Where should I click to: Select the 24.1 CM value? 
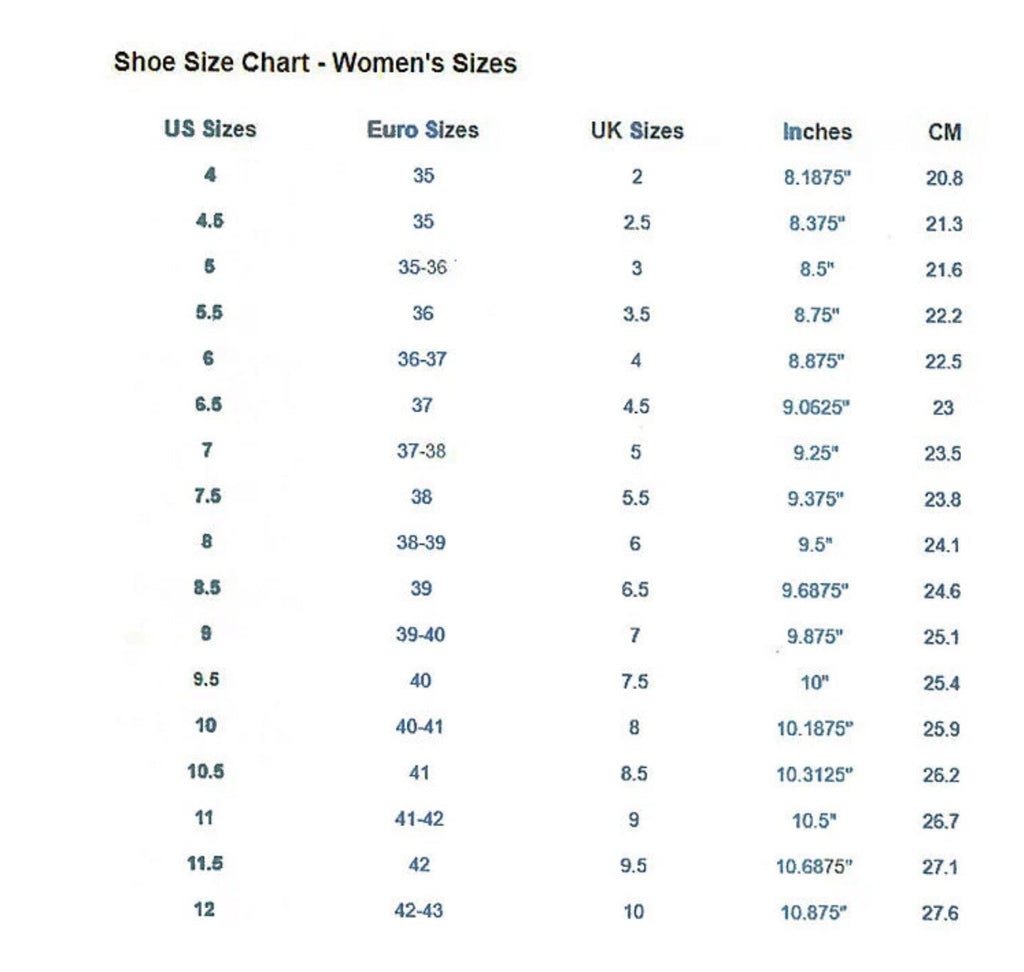click(x=942, y=545)
